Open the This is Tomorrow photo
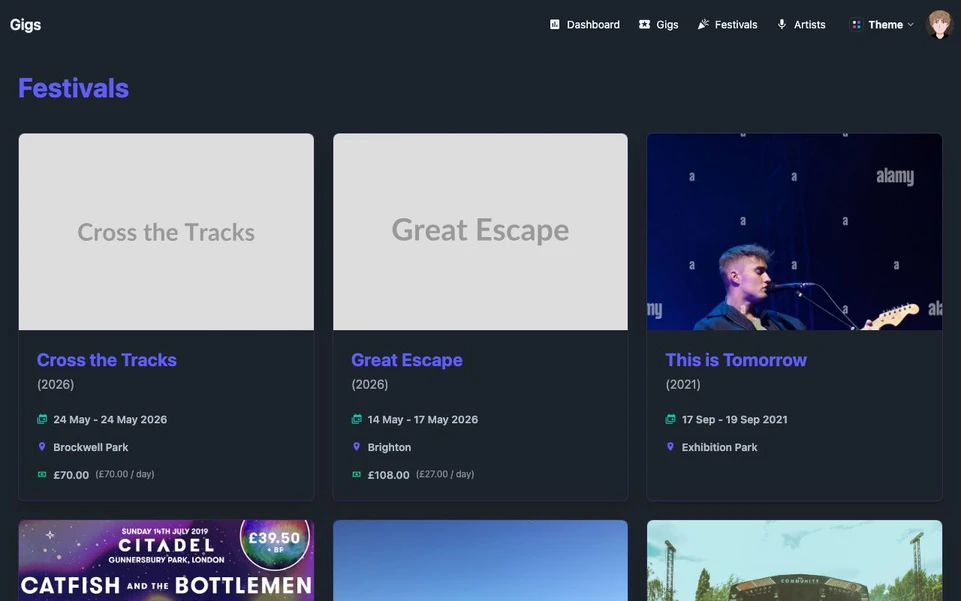961x601 pixels. [794, 232]
